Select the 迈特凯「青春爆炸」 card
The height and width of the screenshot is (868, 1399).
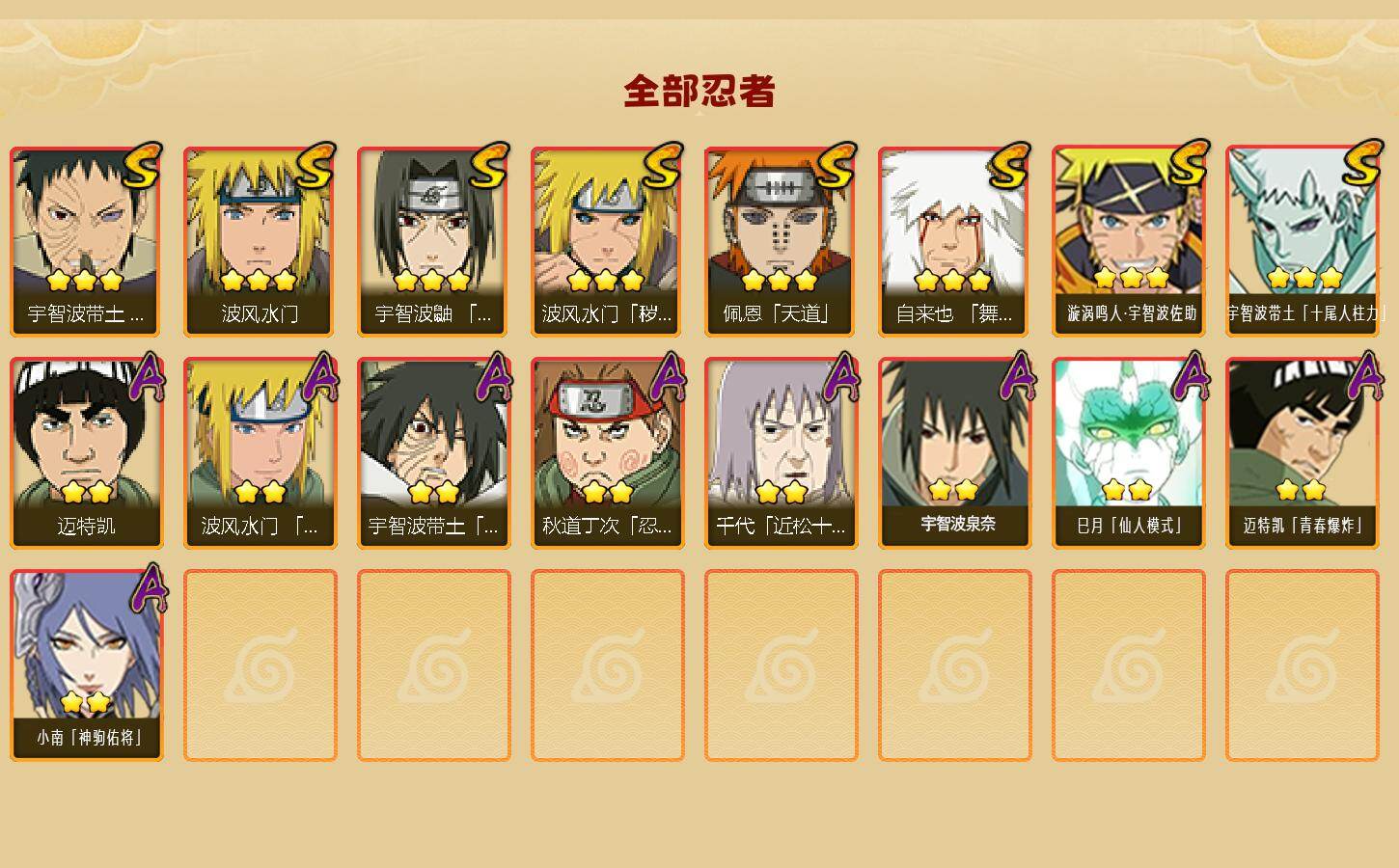pos(1302,453)
